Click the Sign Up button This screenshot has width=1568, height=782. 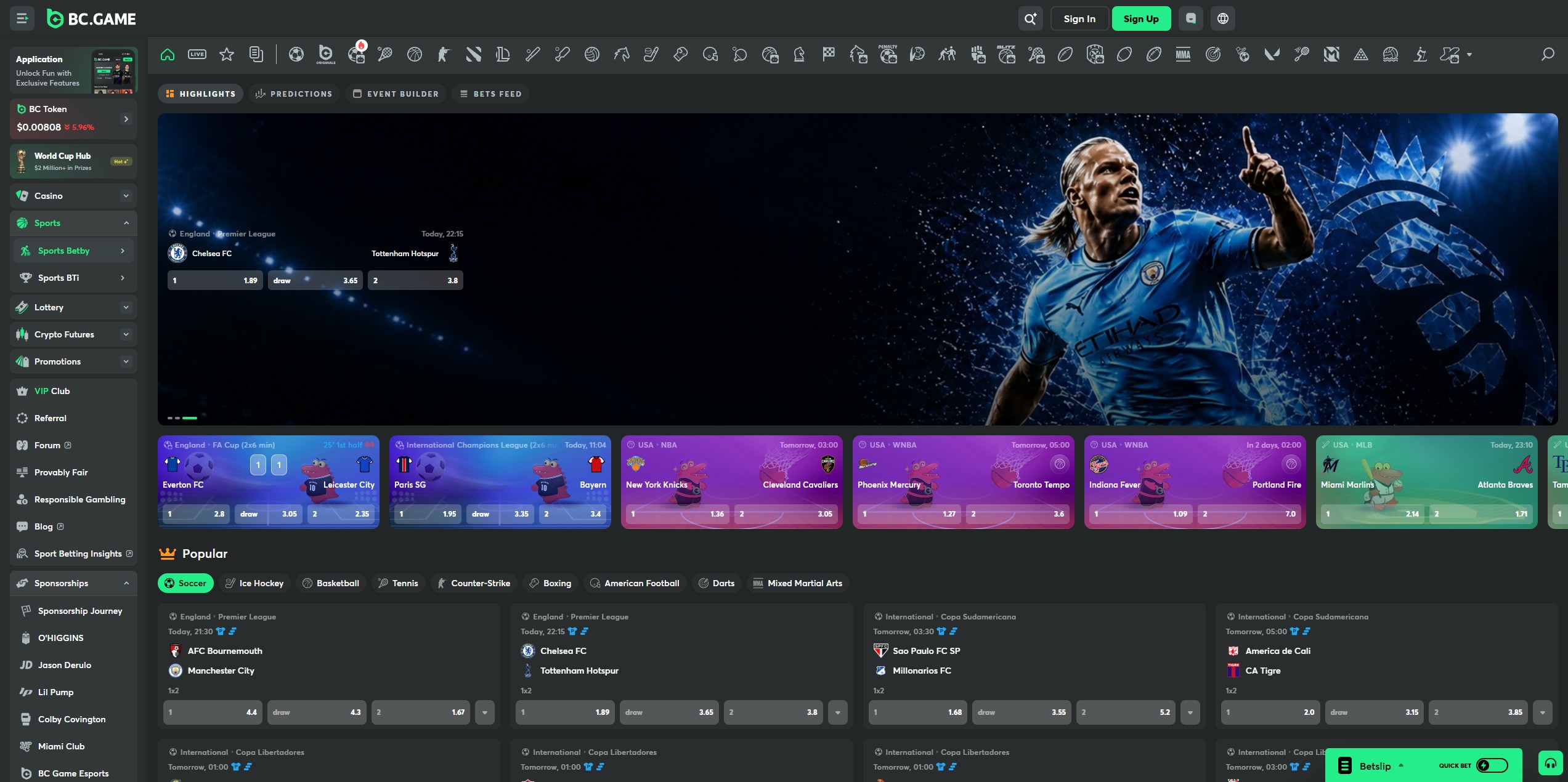[x=1141, y=18]
